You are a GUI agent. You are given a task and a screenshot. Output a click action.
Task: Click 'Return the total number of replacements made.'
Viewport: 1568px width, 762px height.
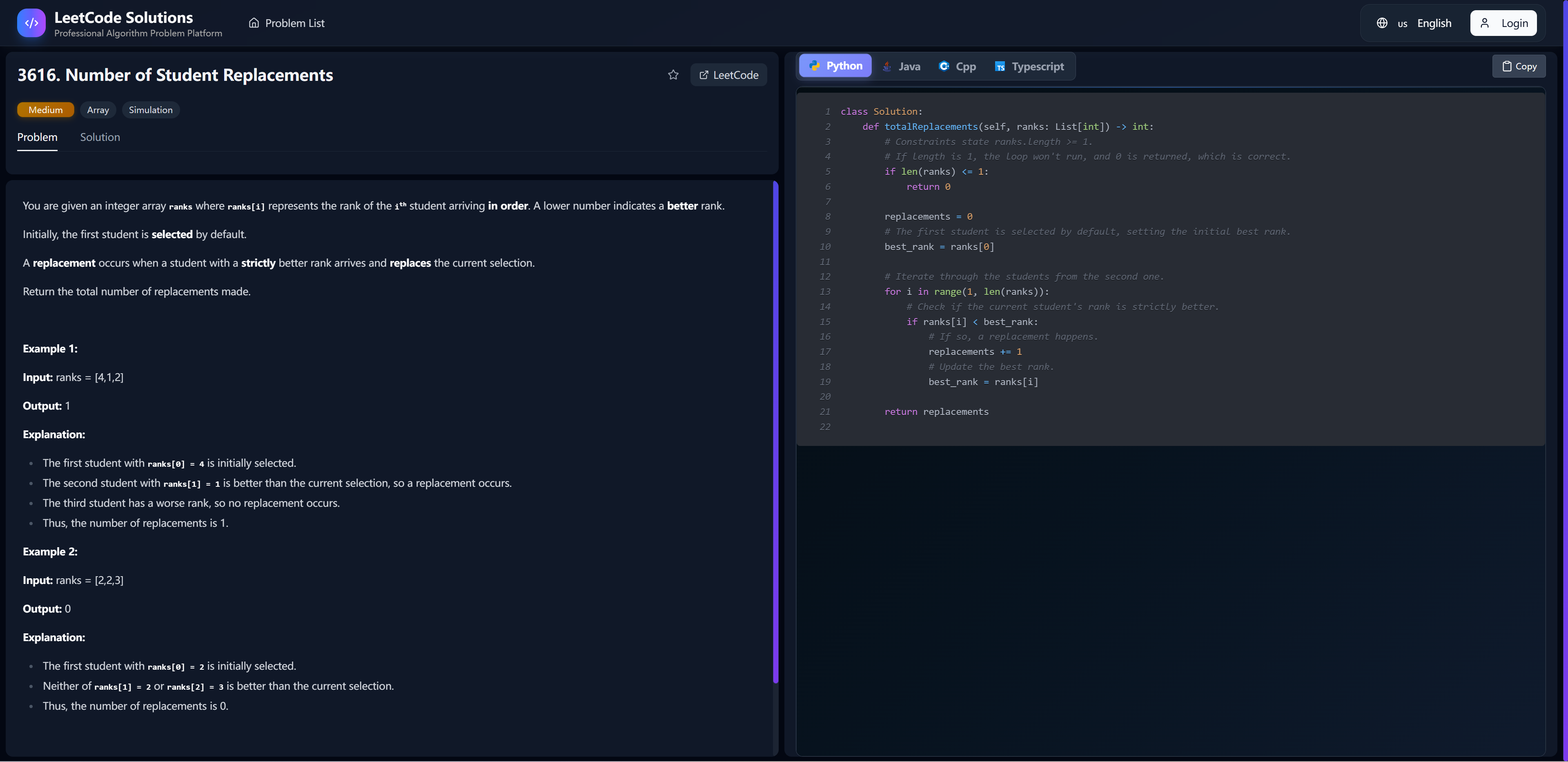[136, 292]
